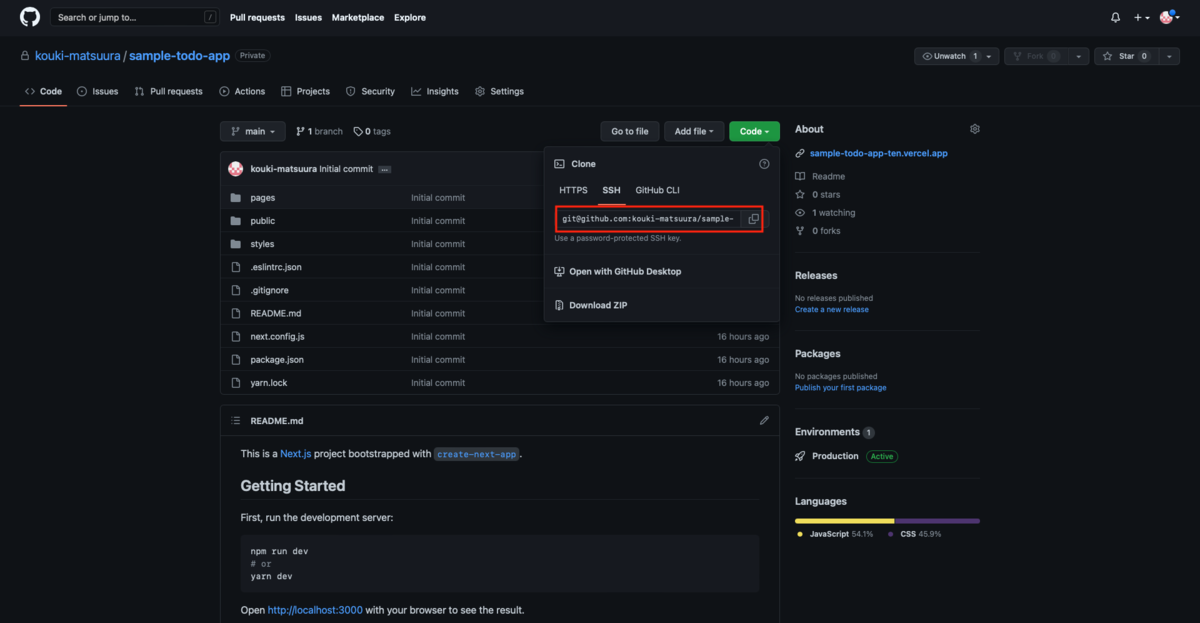Screen dimensions: 1200x623
Task: Open with GitHub Desktop
Action: [x=617, y=272]
